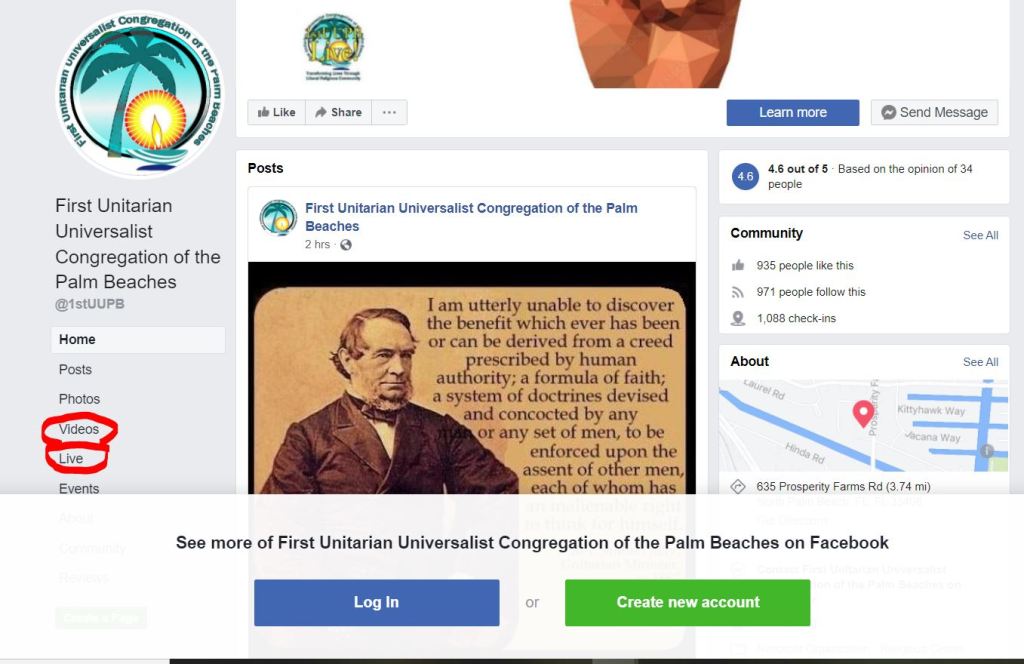The width and height of the screenshot is (1024, 664).
Task: Select Home in the page sidebar
Action: [x=138, y=340]
